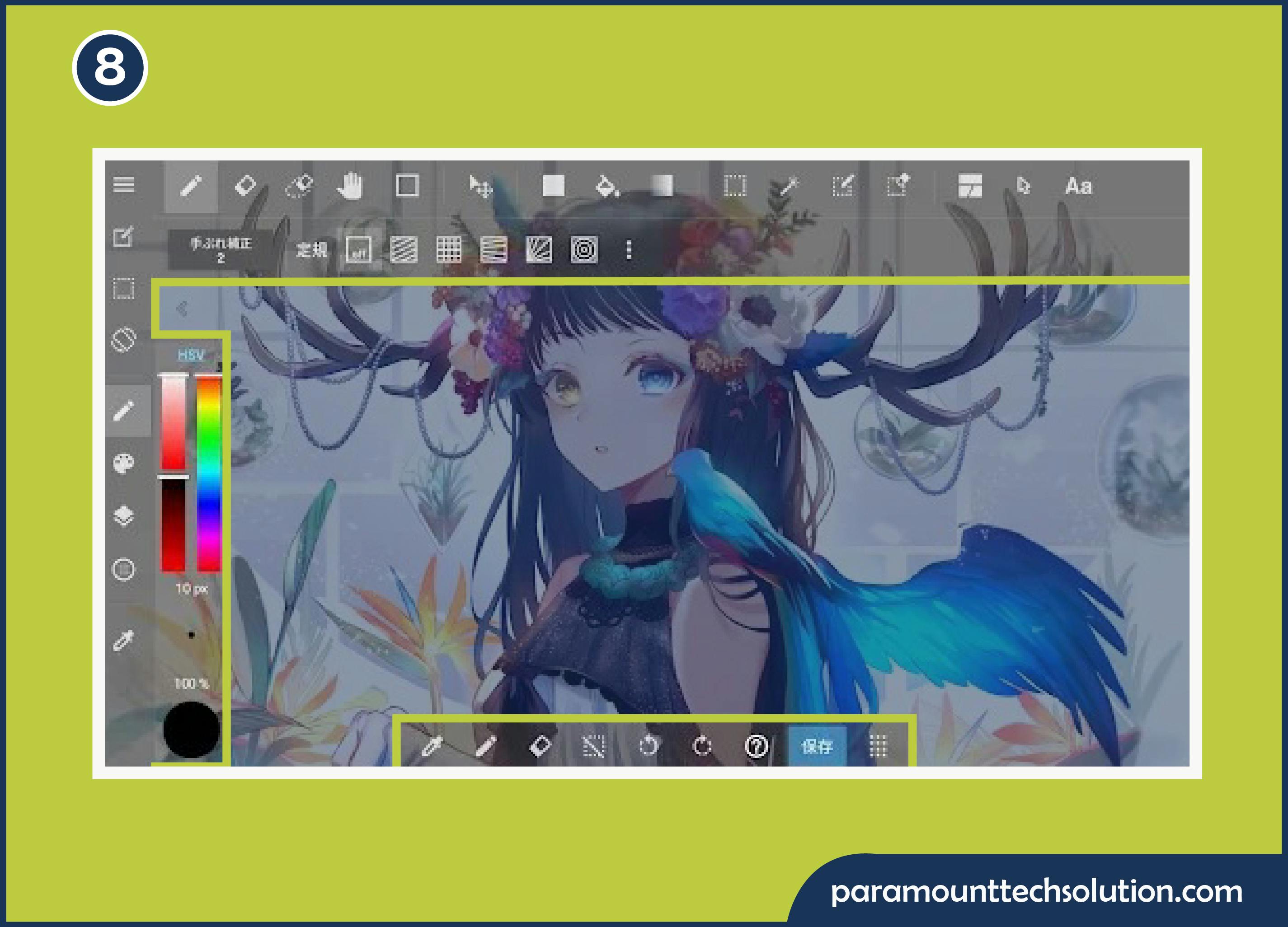
Task: Enable grid snap ruler
Action: 449,249
